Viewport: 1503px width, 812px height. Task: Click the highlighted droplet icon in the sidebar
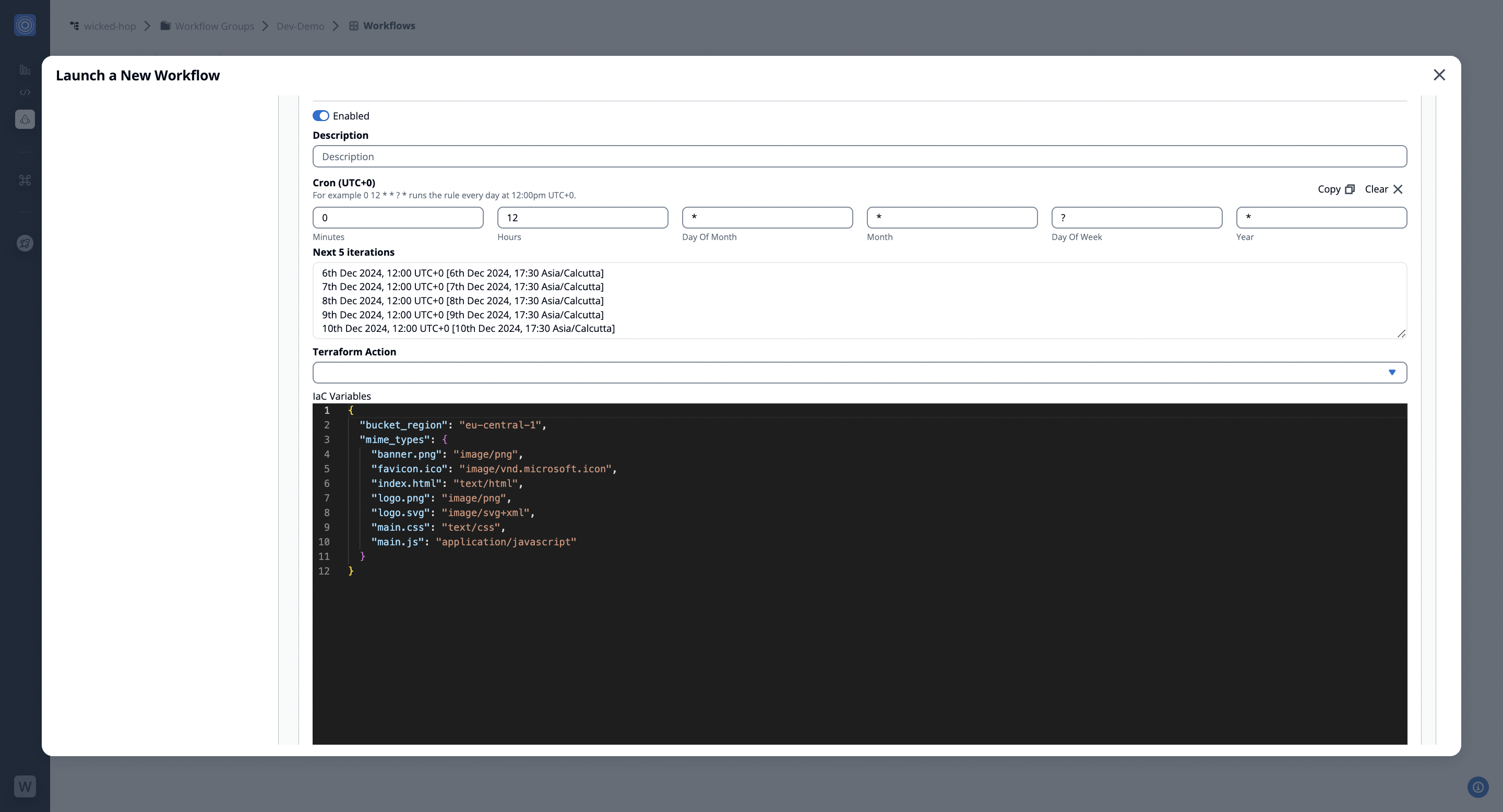point(25,118)
